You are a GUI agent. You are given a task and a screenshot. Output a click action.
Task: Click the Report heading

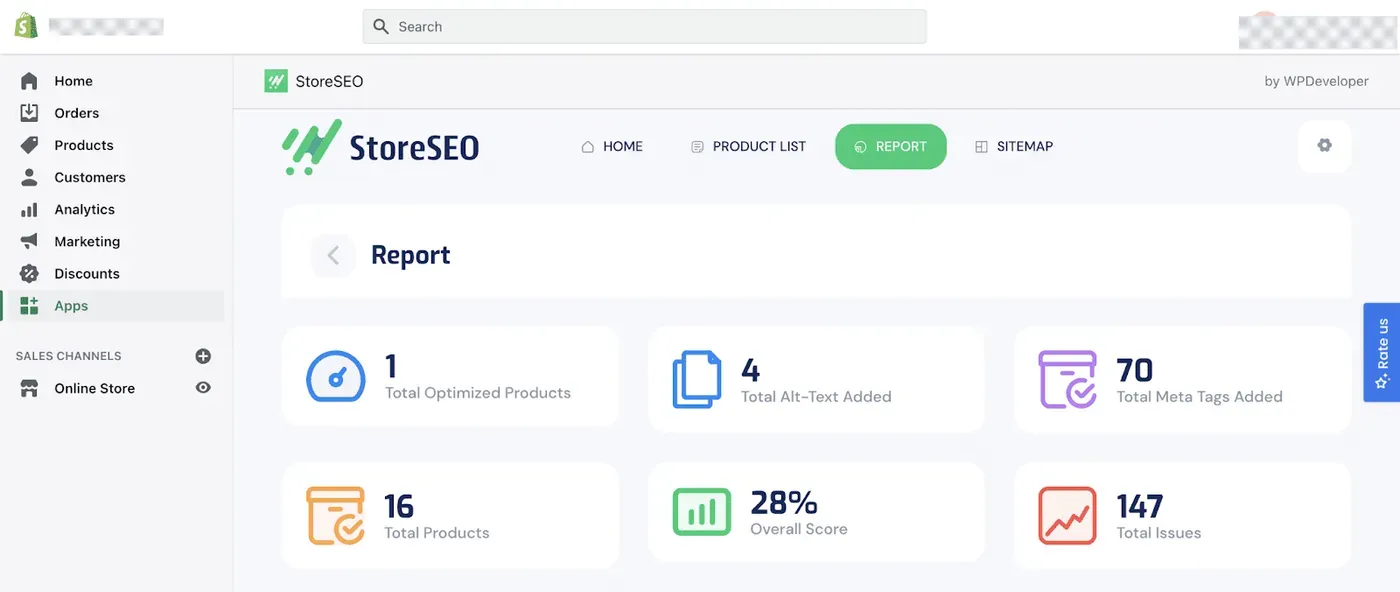[410, 255]
